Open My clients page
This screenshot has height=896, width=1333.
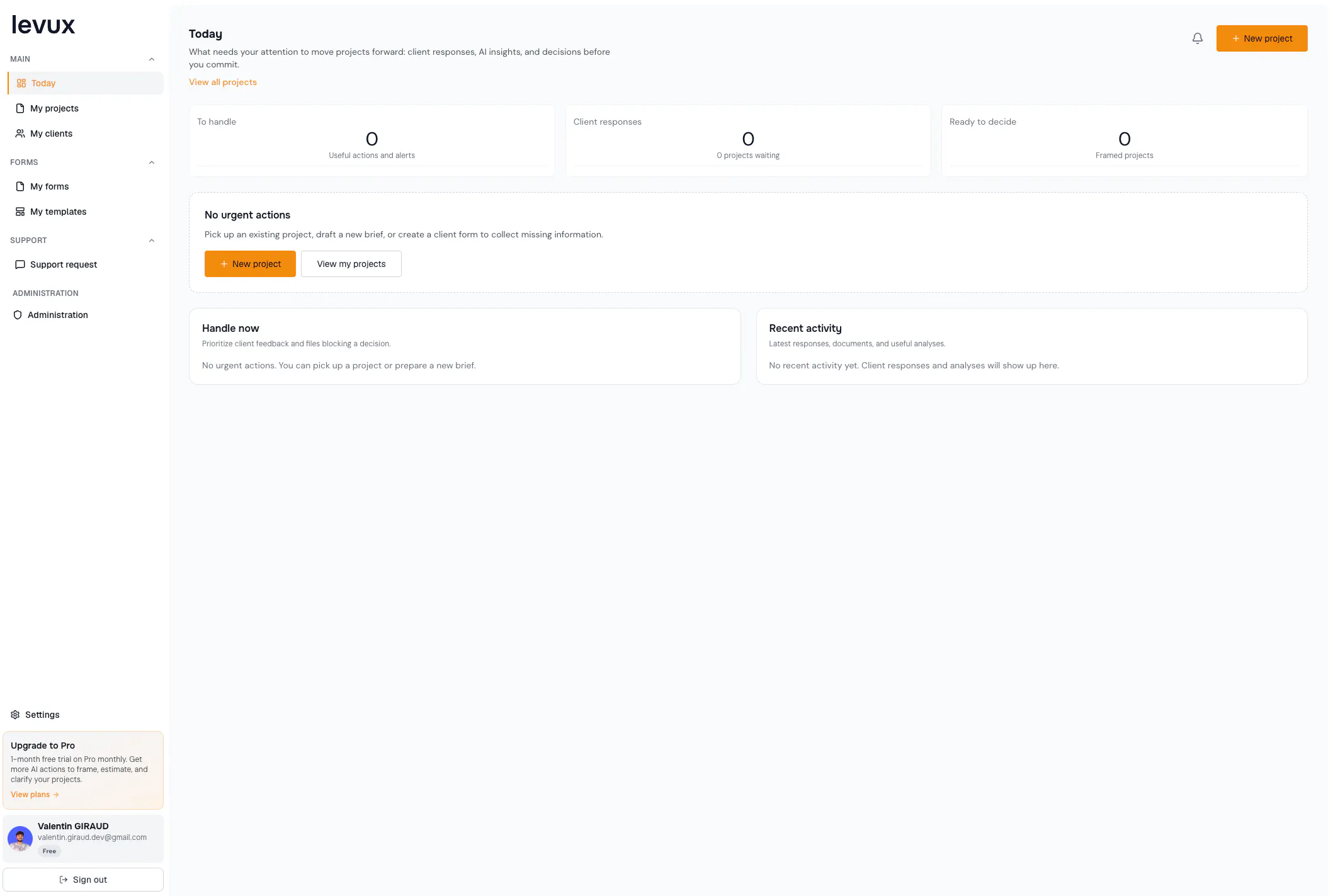(86, 133)
